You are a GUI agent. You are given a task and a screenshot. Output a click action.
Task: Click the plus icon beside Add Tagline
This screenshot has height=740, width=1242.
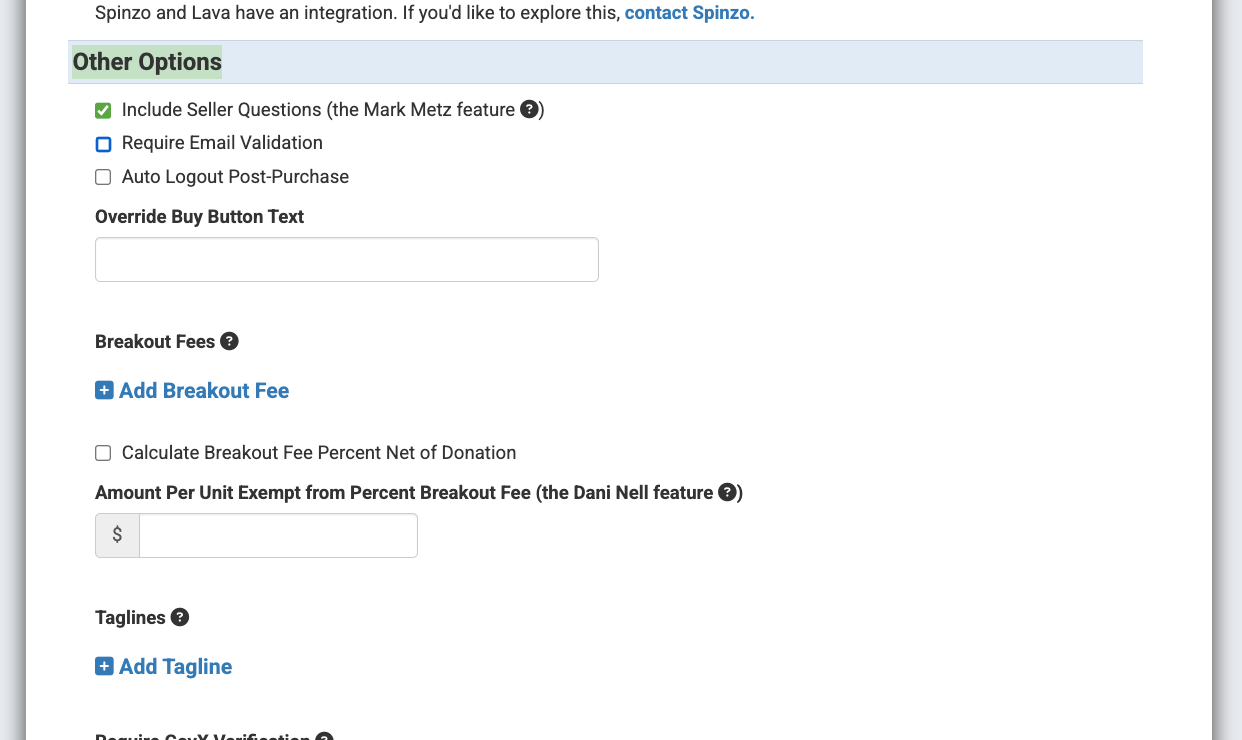104,666
